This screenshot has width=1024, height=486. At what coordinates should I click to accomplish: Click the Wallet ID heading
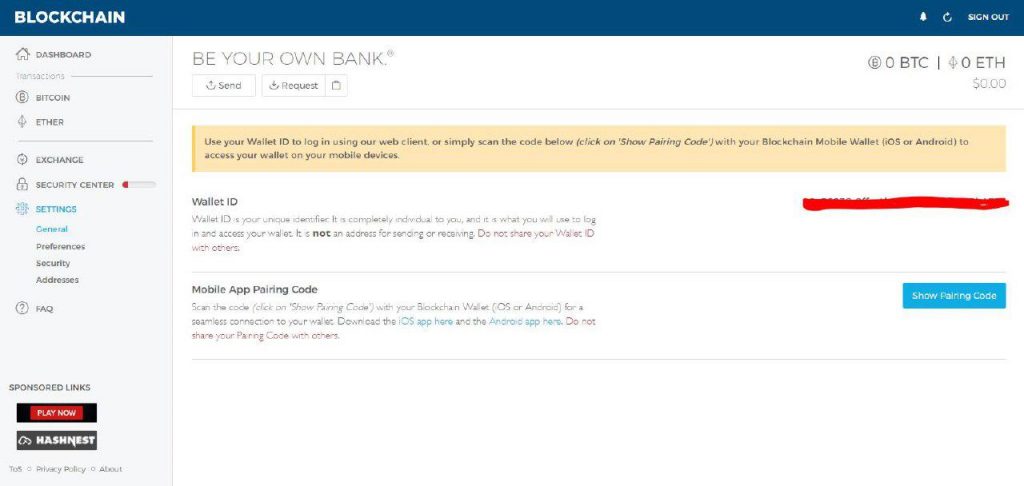tap(215, 202)
